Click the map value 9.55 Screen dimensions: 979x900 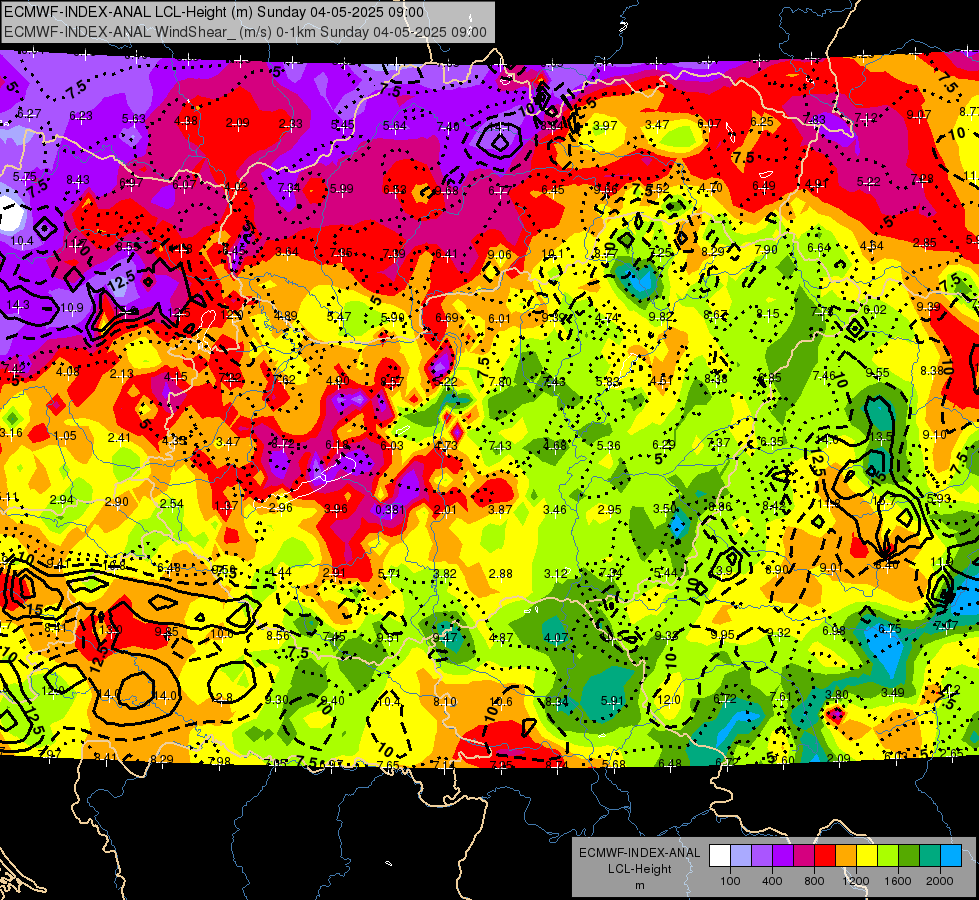(877, 373)
